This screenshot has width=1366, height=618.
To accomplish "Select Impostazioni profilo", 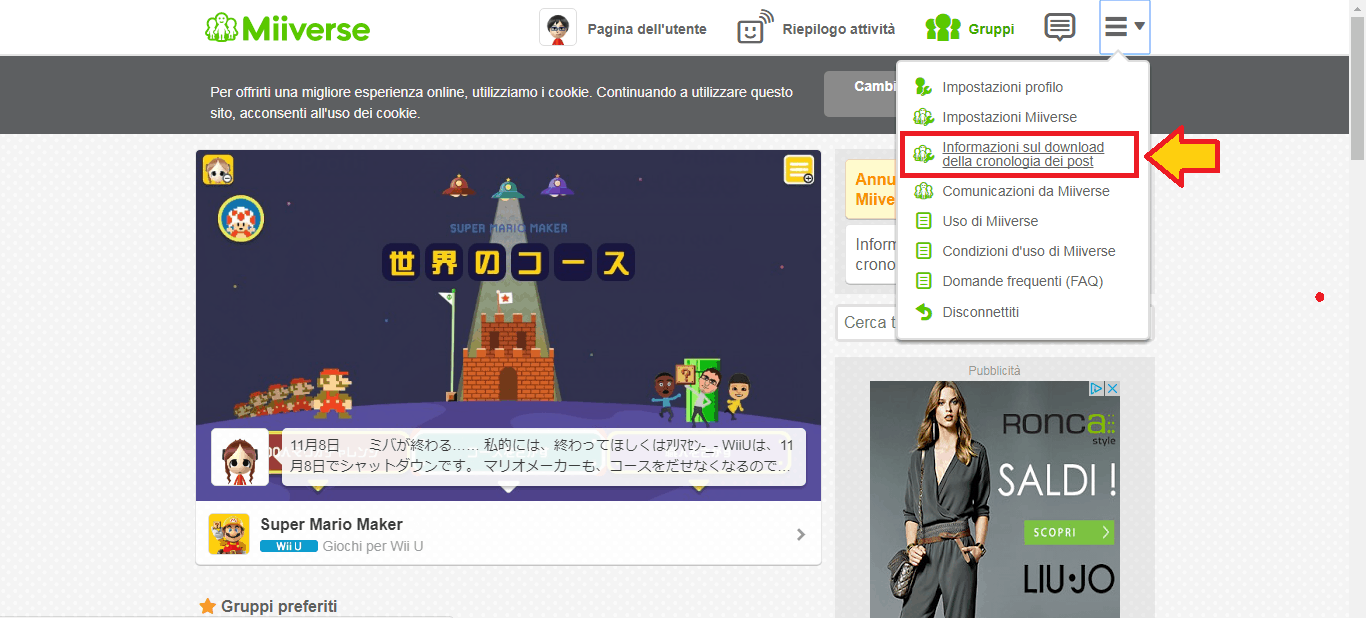I will coord(1003,87).
